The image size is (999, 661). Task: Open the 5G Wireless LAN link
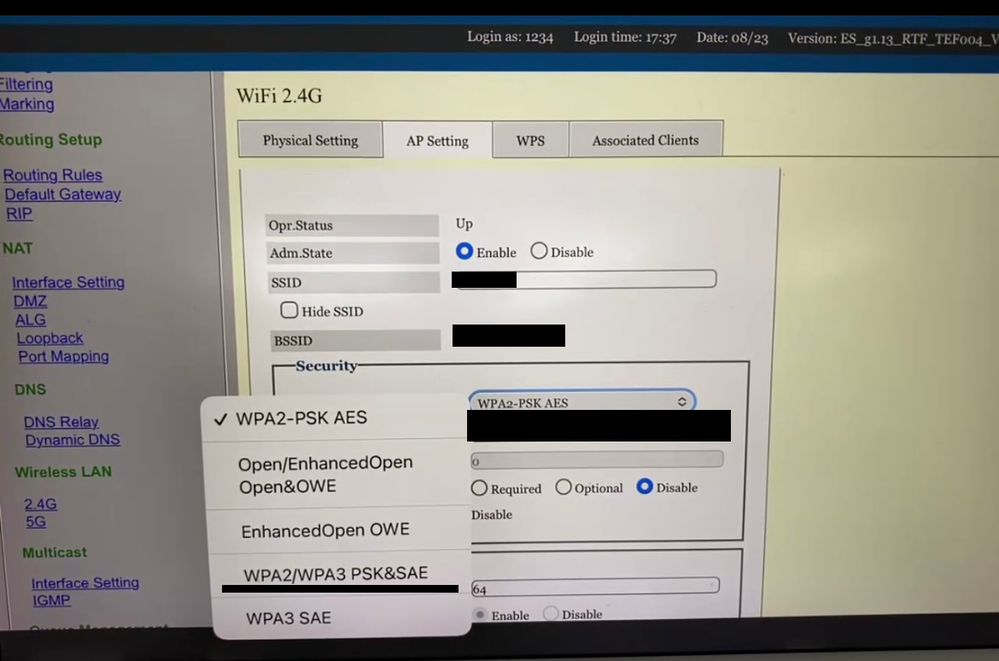pyautogui.click(x=35, y=522)
